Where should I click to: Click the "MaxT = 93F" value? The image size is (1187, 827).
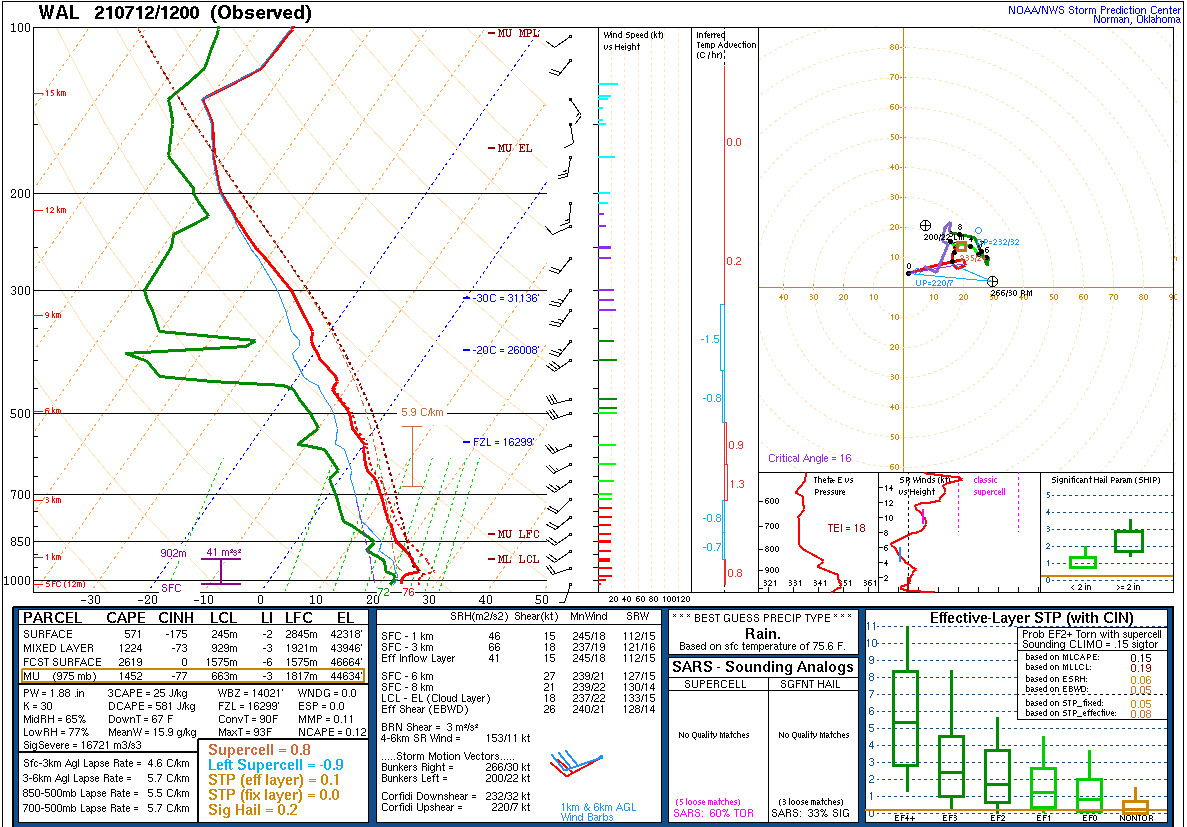pos(245,732)
